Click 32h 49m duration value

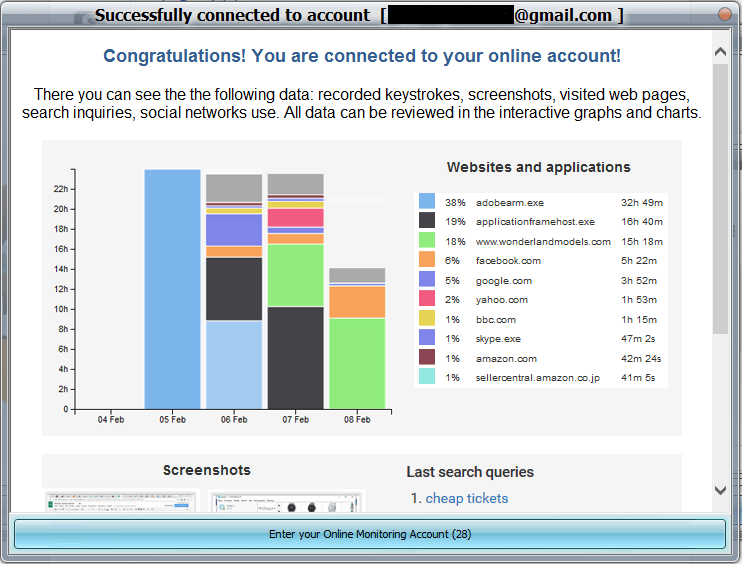[x=642, y=203]
